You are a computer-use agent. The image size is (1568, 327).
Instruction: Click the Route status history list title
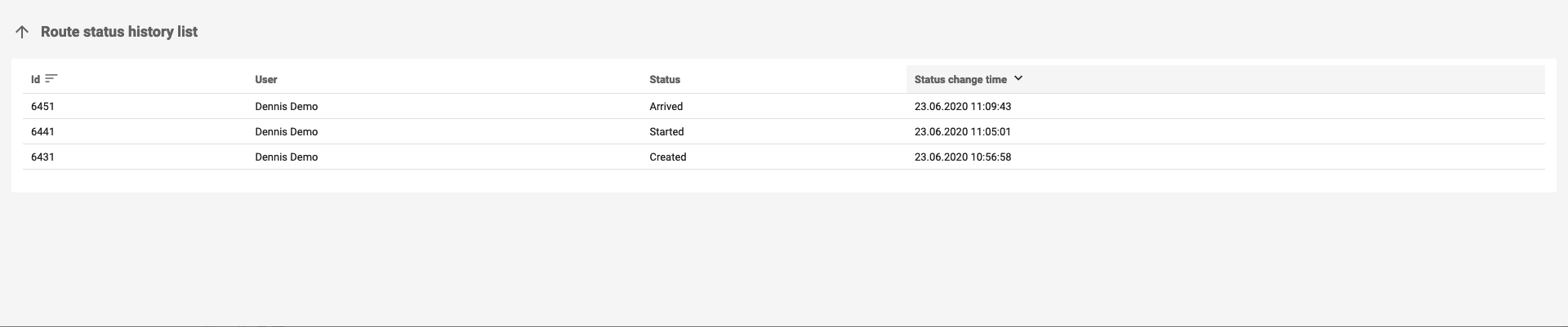[x=119, y=32]
